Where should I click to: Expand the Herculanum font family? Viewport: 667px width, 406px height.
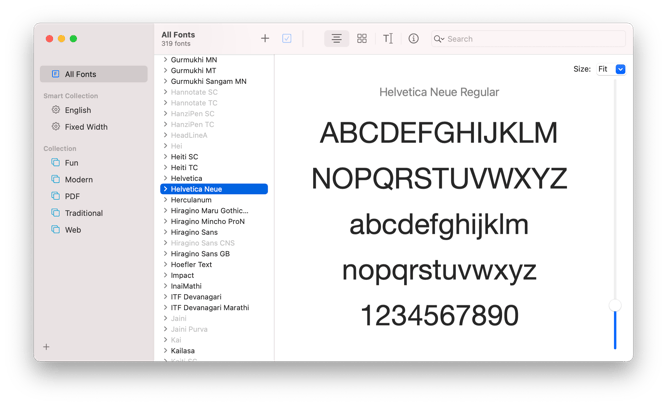click(x=165, y=200)
